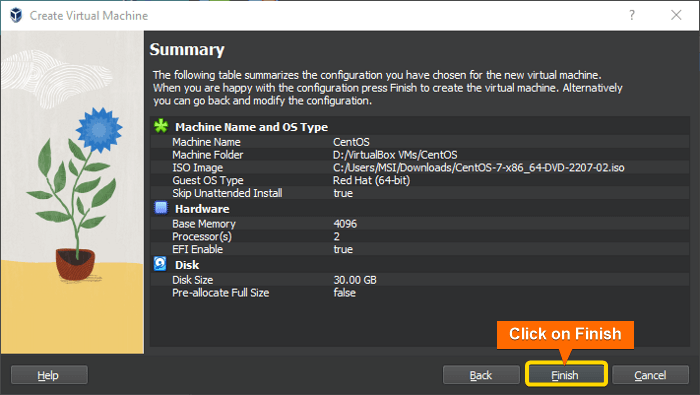
Task: Select the ISO Image row label
Action: (197, 168)
